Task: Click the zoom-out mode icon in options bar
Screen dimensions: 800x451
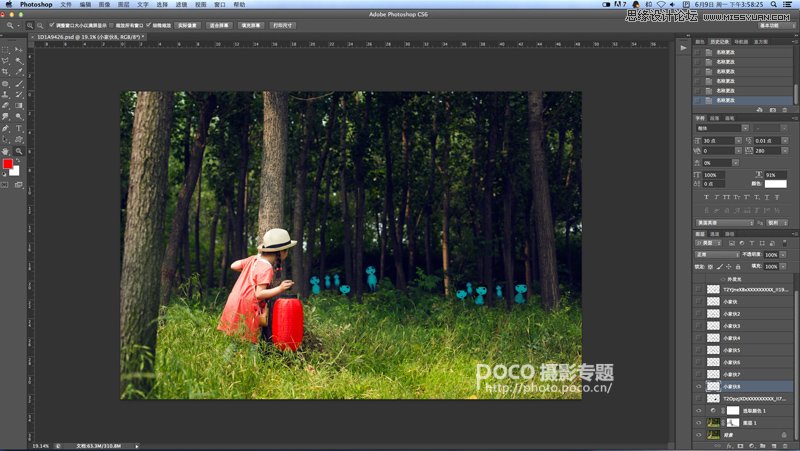Action: coord(40,25)
